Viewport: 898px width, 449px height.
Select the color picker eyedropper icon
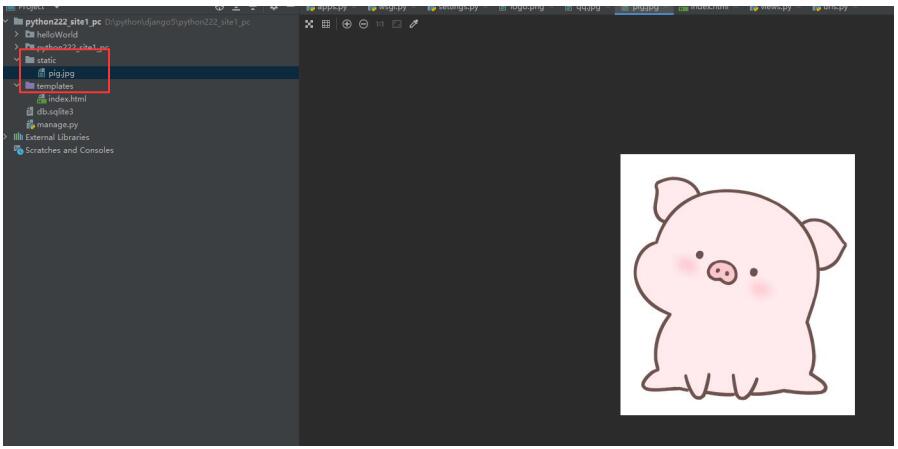coord(414,24)
